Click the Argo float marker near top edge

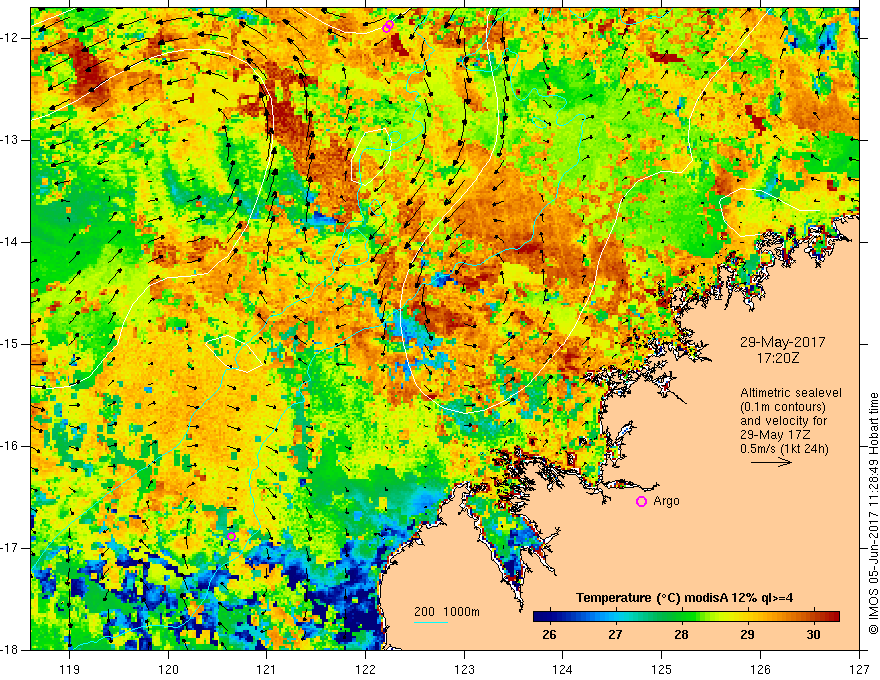coord(387,27)
